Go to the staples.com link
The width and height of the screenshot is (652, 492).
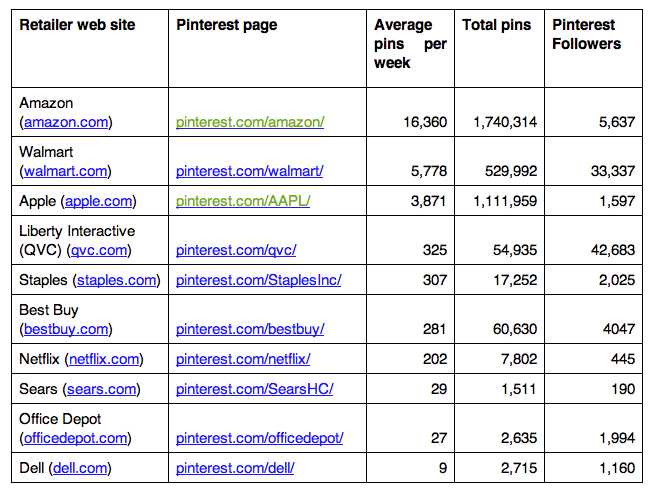[116, 280]
